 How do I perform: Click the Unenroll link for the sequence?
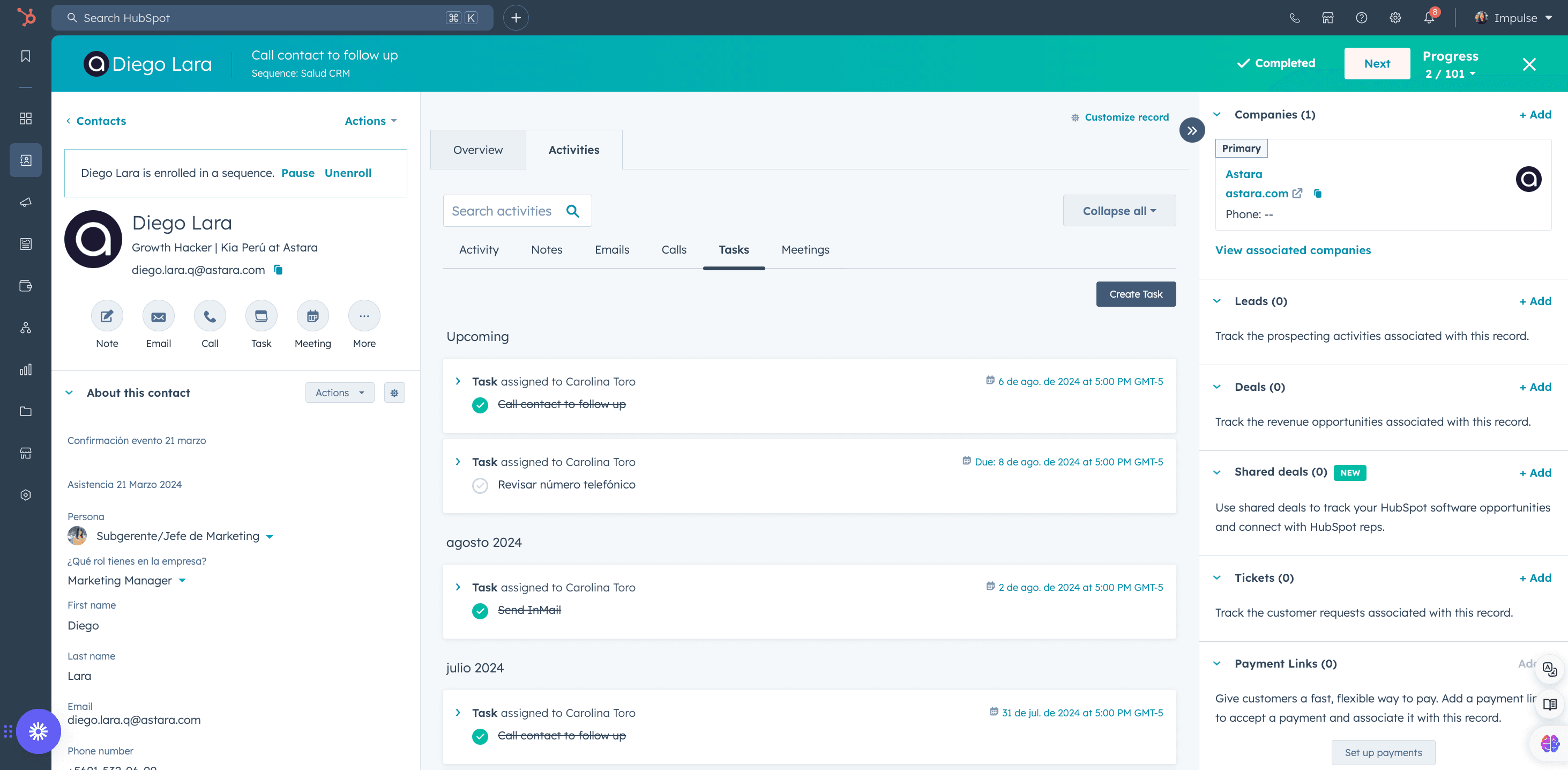click(348, 173)
